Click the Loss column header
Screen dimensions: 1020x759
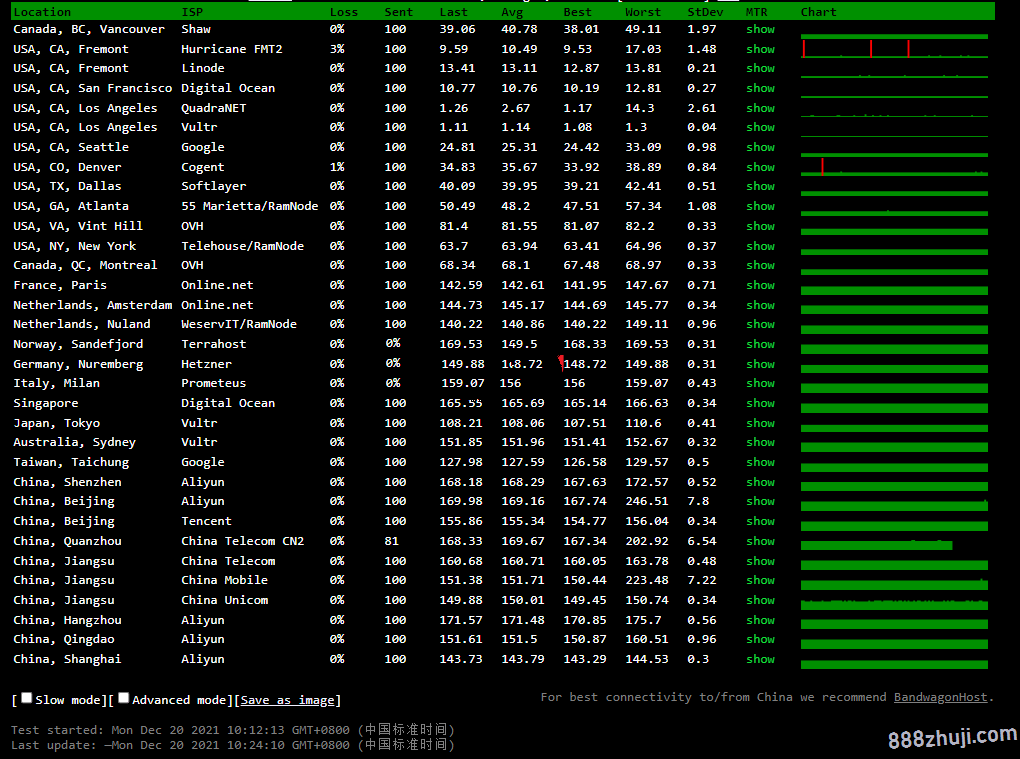tap(343, 12)
